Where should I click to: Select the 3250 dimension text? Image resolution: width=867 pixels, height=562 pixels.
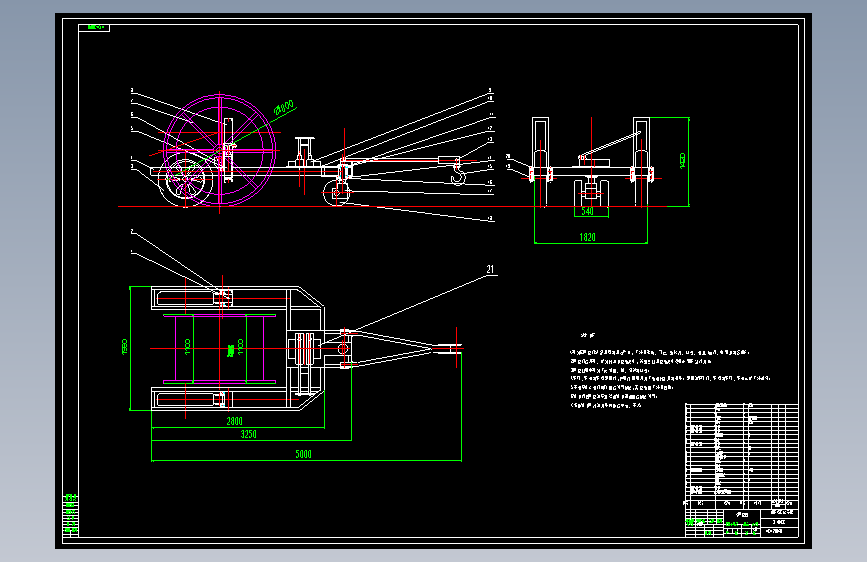248,434
